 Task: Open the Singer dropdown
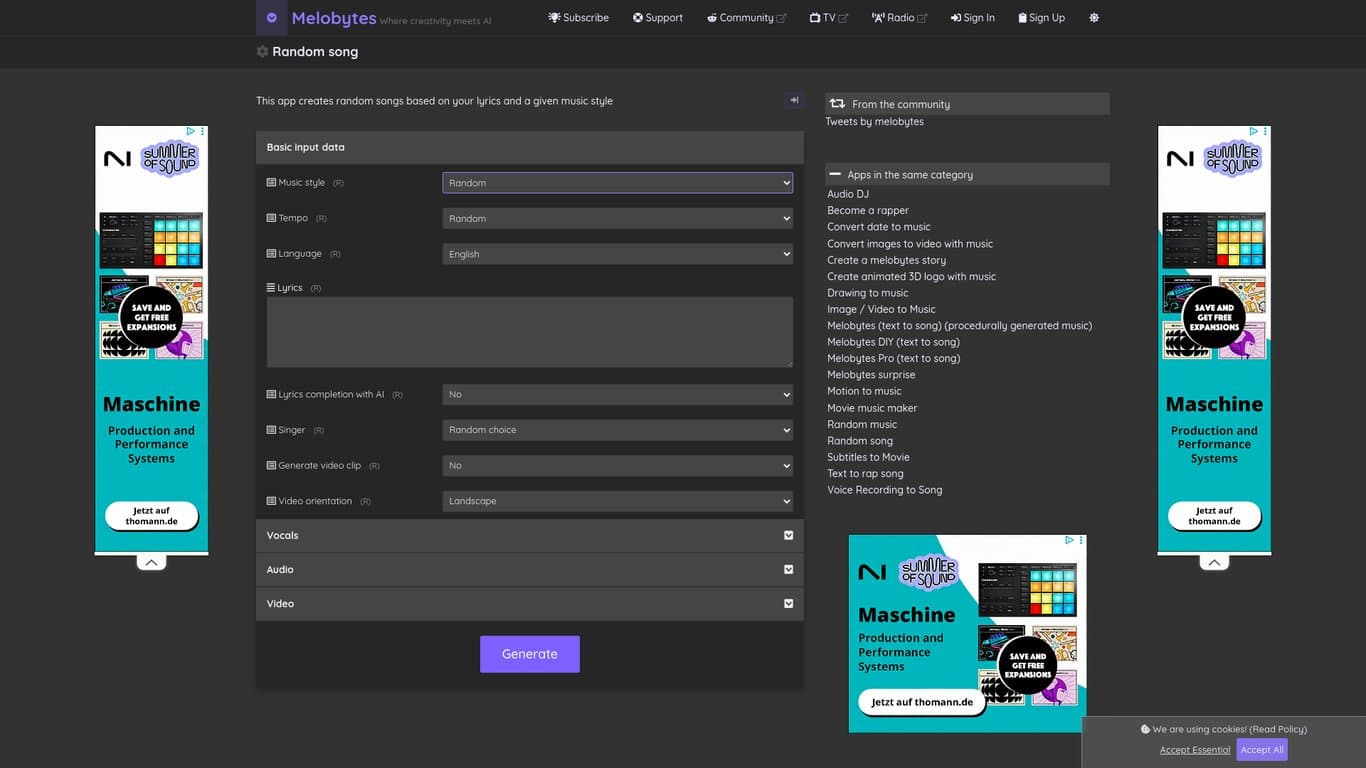(x=617, y=430)
